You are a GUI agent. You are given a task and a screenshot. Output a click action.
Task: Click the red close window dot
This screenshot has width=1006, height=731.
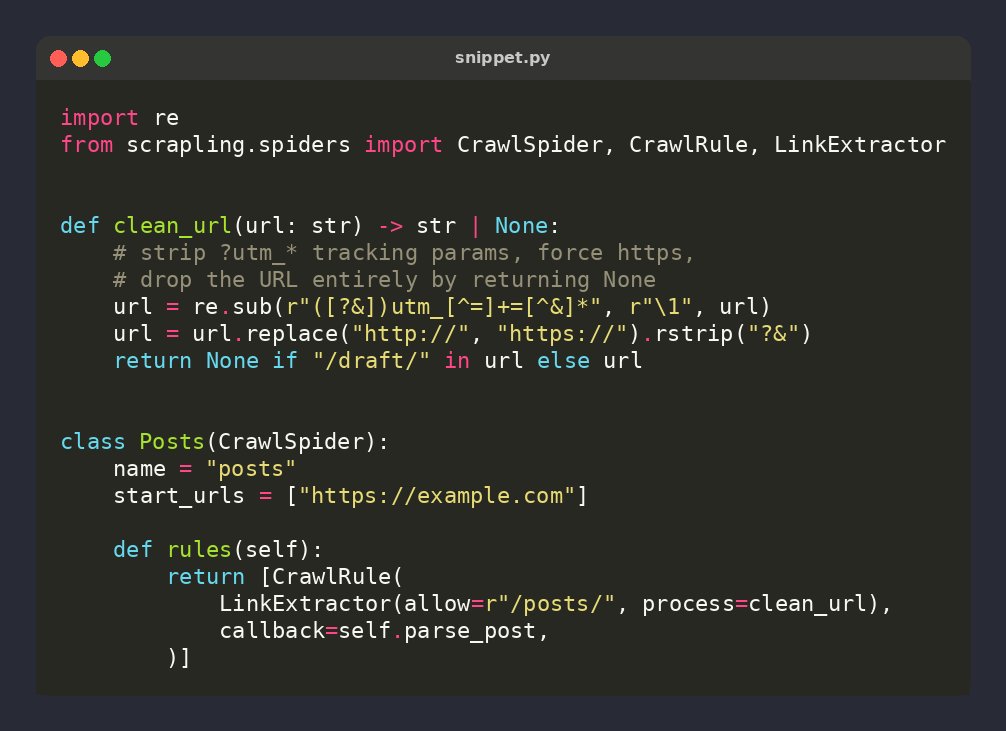58,58
